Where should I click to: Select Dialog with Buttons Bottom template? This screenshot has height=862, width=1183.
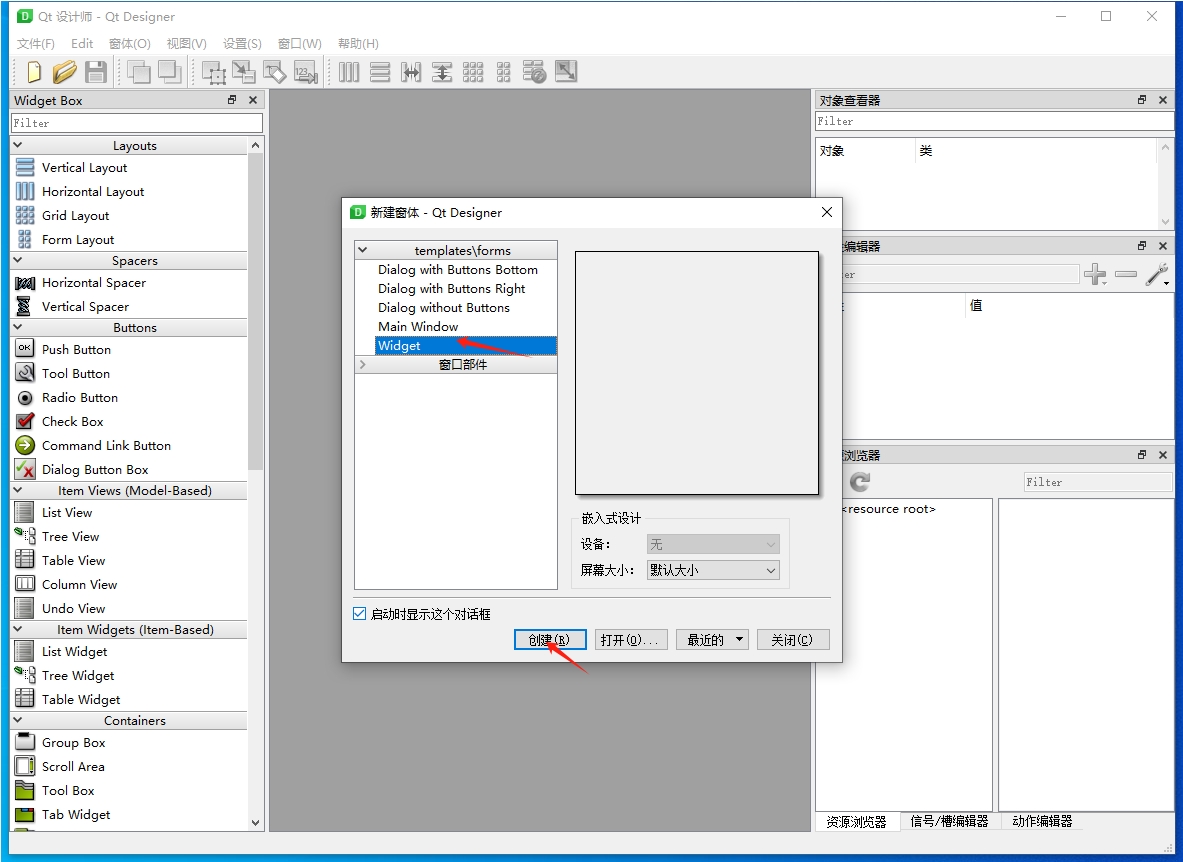click(458, 269)
